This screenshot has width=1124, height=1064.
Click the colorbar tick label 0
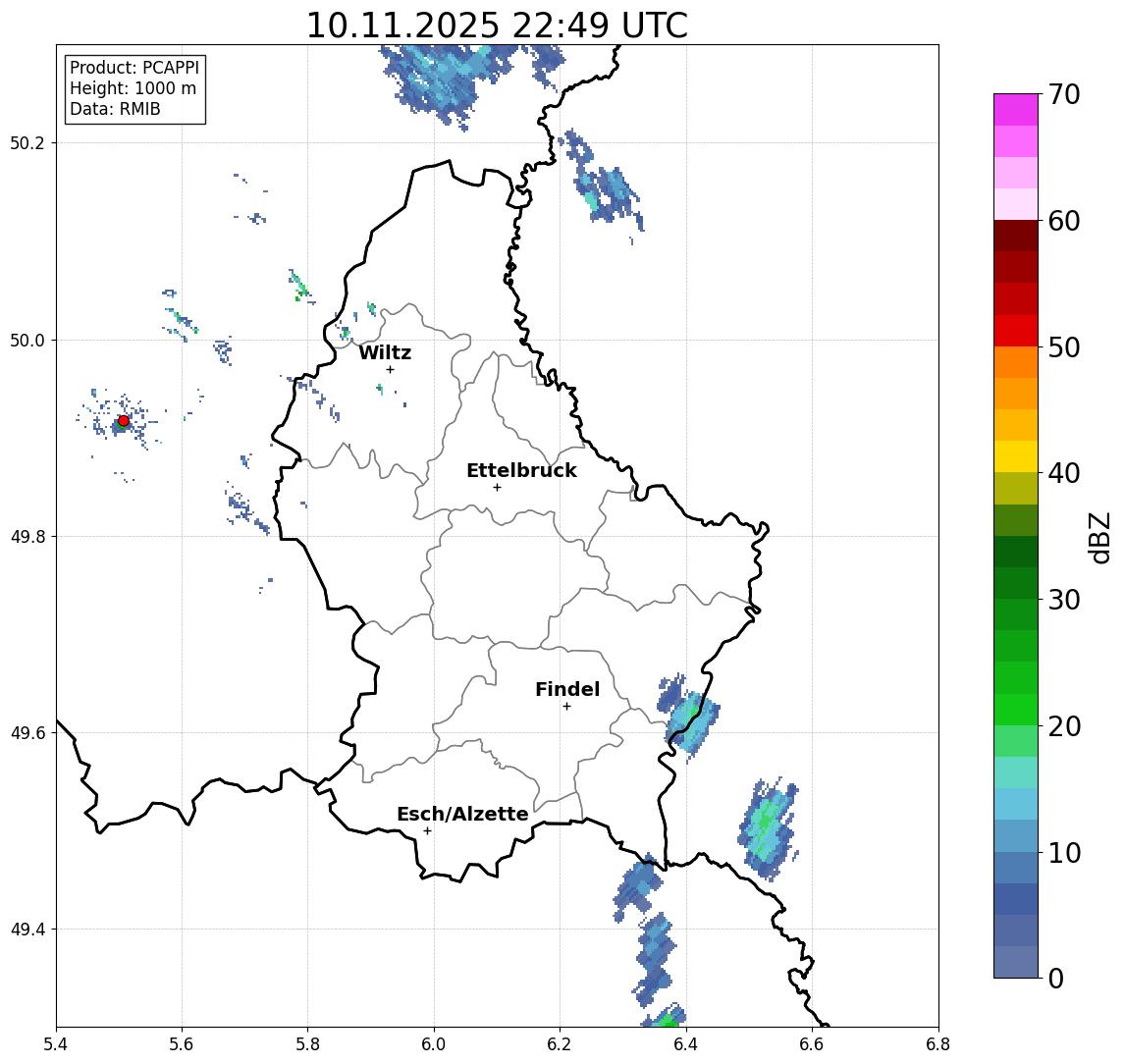click(1056, 978)
